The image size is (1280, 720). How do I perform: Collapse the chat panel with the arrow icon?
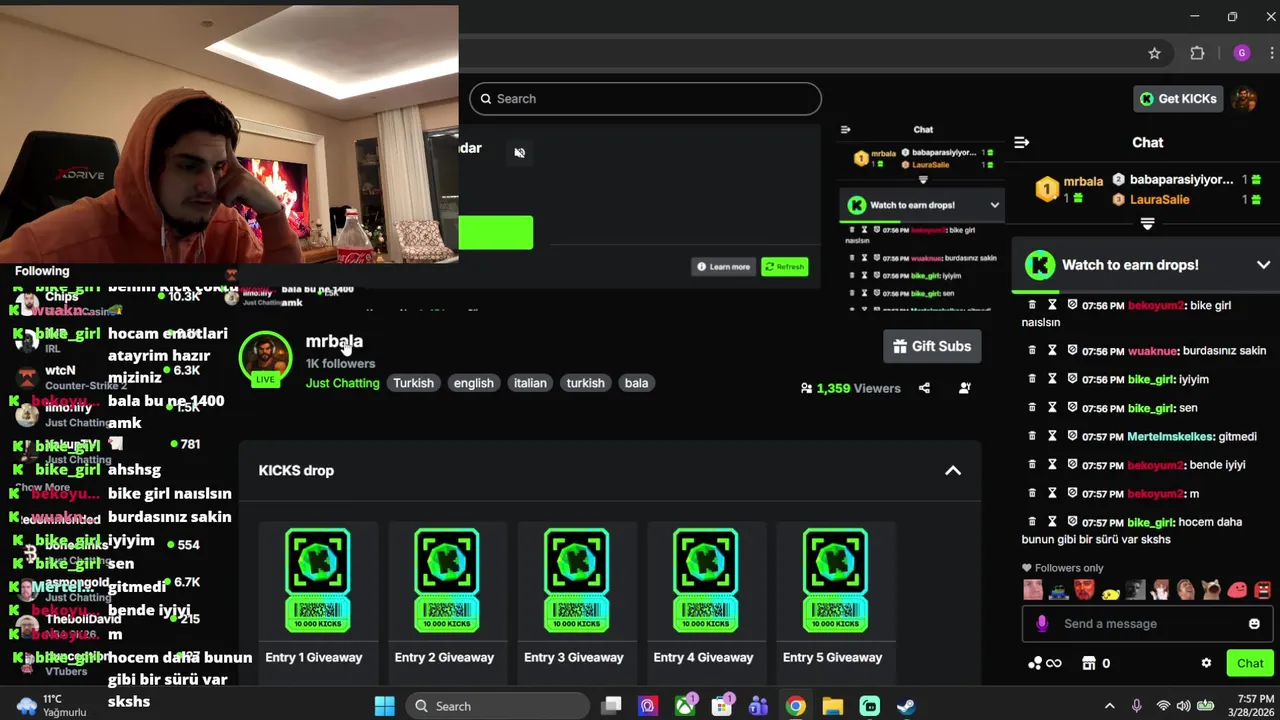pyautogui.click(x=1021, y=142)
